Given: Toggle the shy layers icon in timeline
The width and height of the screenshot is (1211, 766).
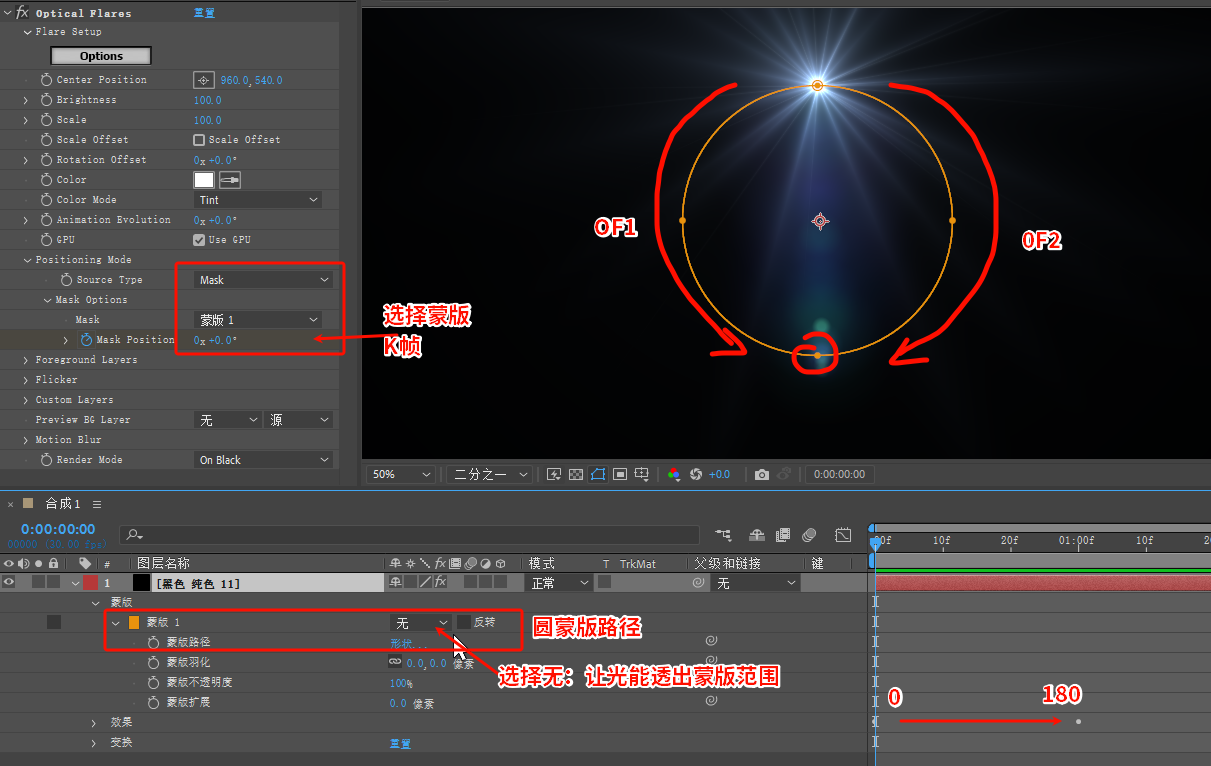Looking at the screenshot, I should click(x=757, y=535).
